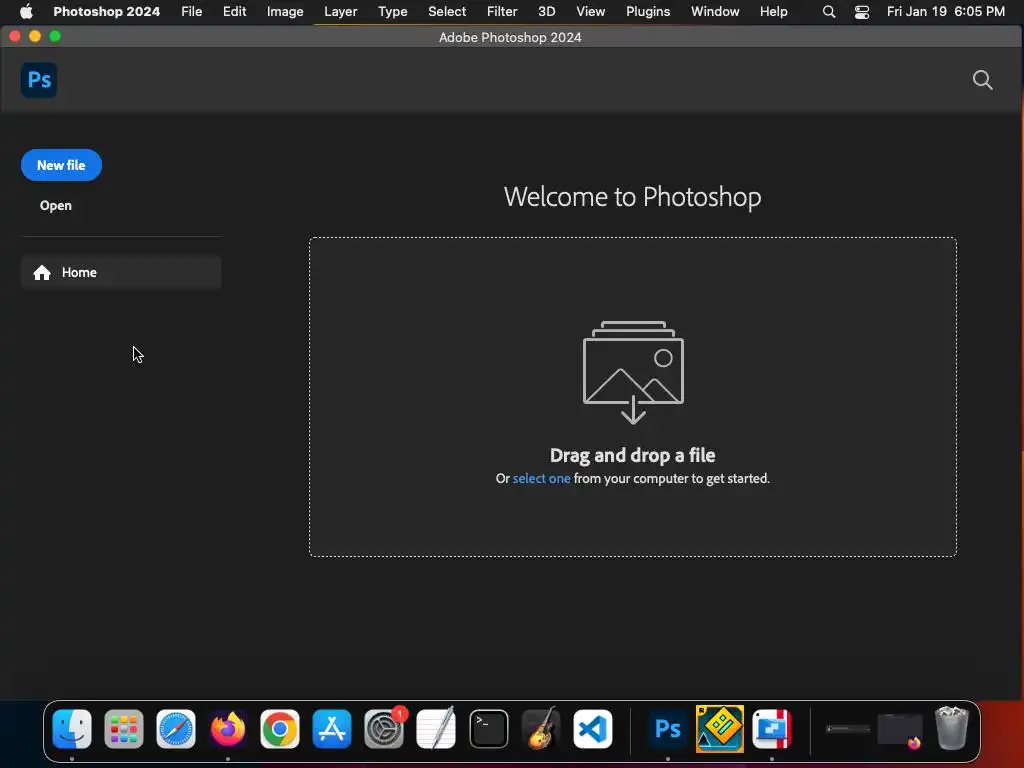Click the New file button
This screenshot has height=768, width=1024.
[x=61, y=165]
